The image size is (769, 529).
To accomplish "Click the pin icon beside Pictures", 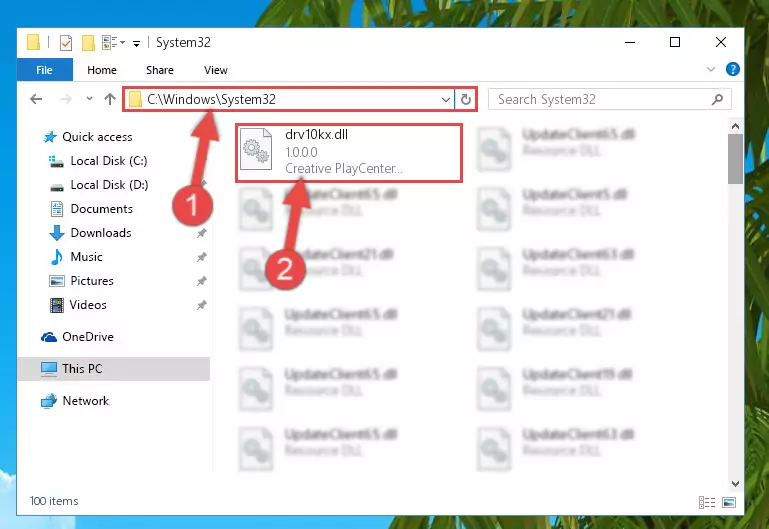I will click(202, 281).
